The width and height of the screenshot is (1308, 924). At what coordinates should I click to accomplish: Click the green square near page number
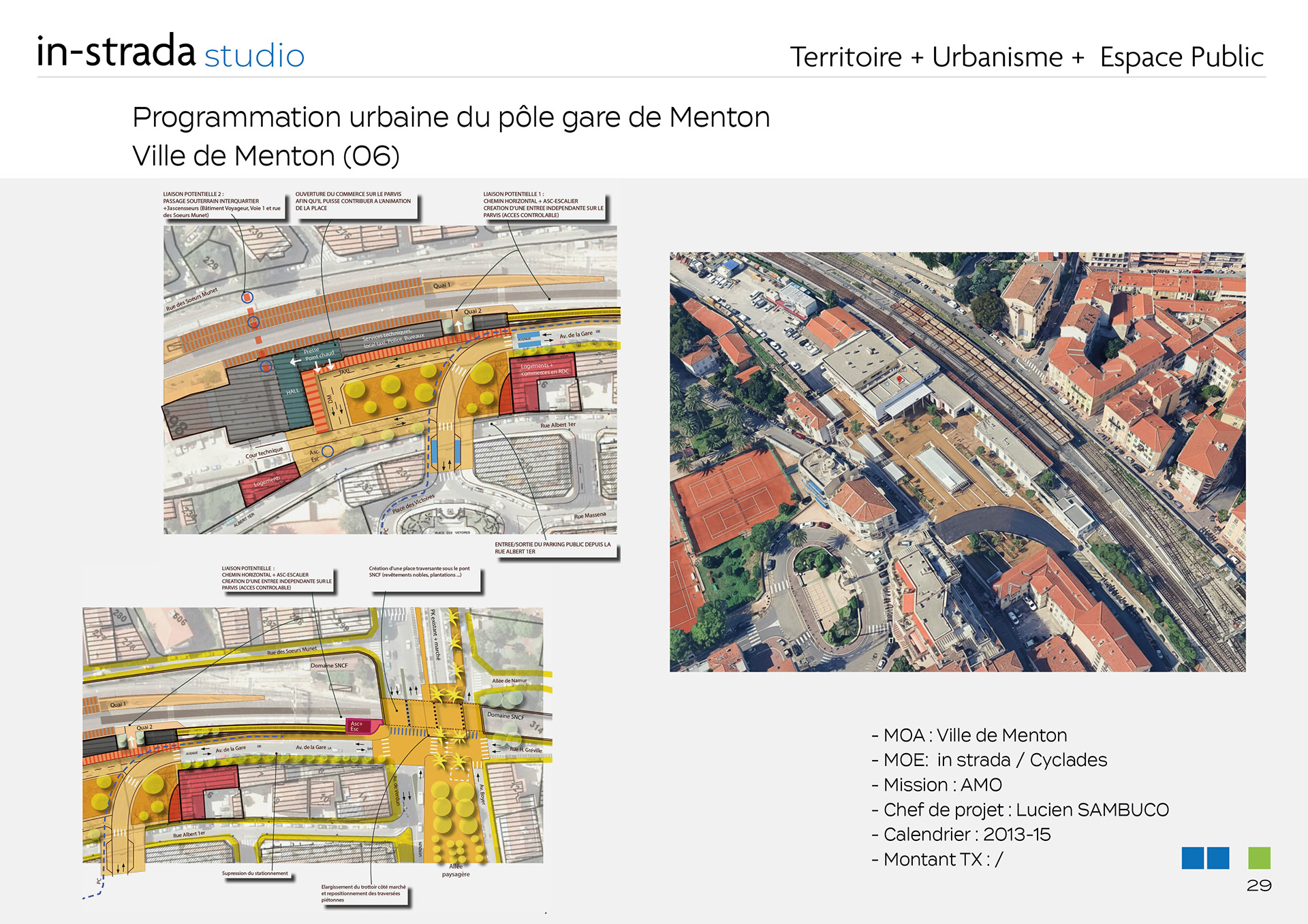point(1258,858)
